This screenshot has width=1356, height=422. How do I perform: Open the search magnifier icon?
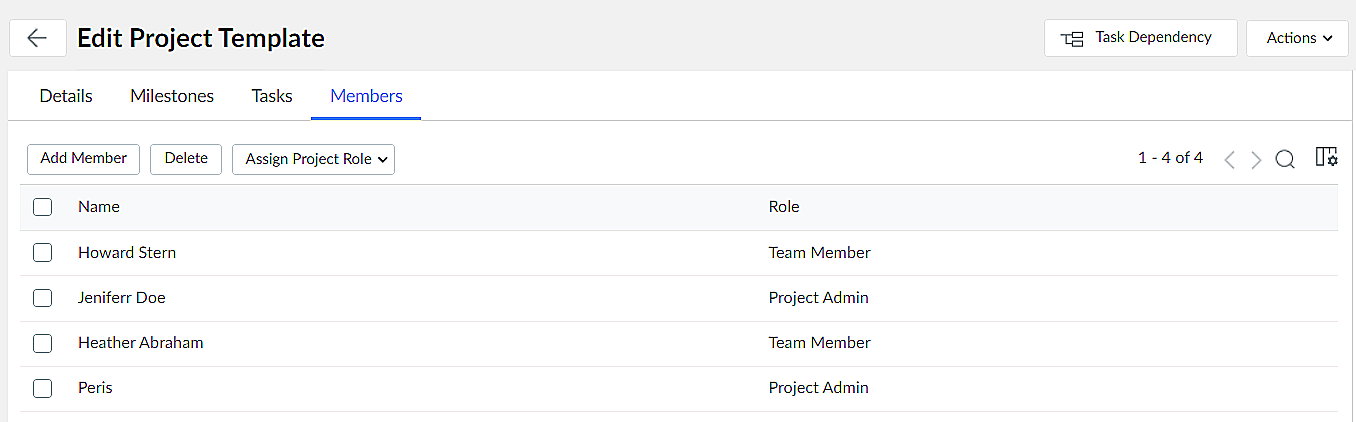click(x=1285, y=159)
